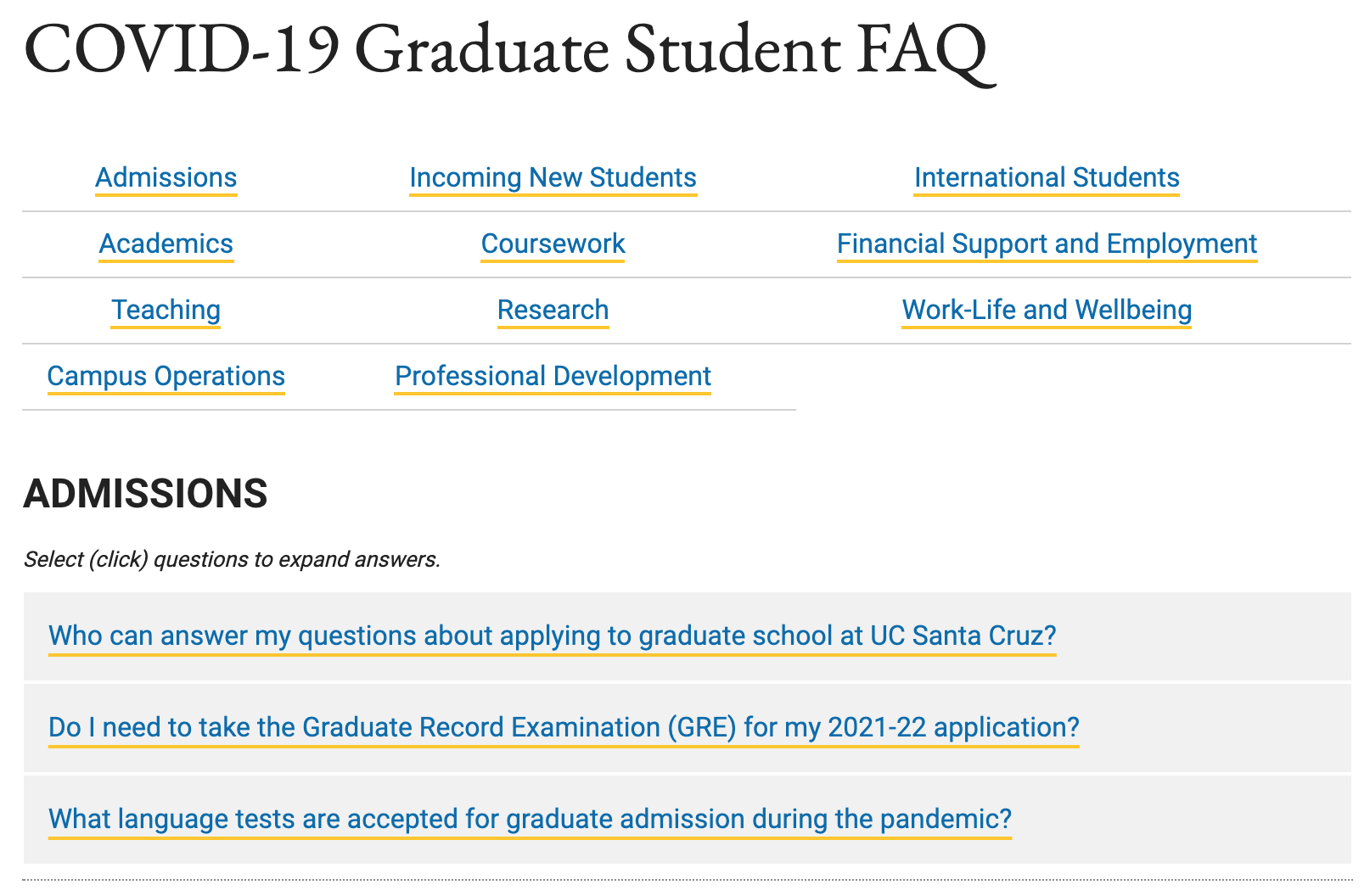1370x896 pixels.
Task: Expand the accepted language tests question
Action: pos(530,819)
